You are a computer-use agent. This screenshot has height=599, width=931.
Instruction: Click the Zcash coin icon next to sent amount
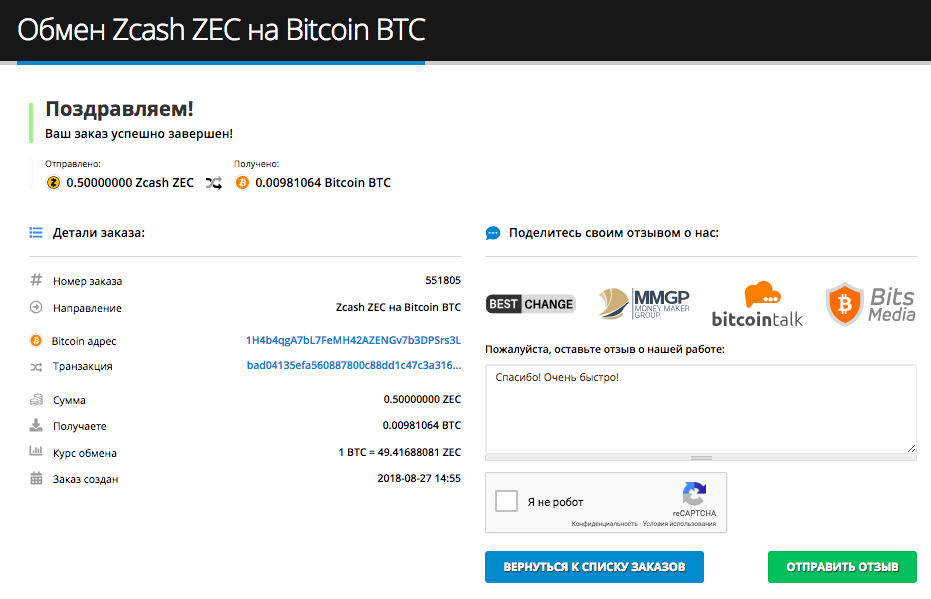(53, 183)
